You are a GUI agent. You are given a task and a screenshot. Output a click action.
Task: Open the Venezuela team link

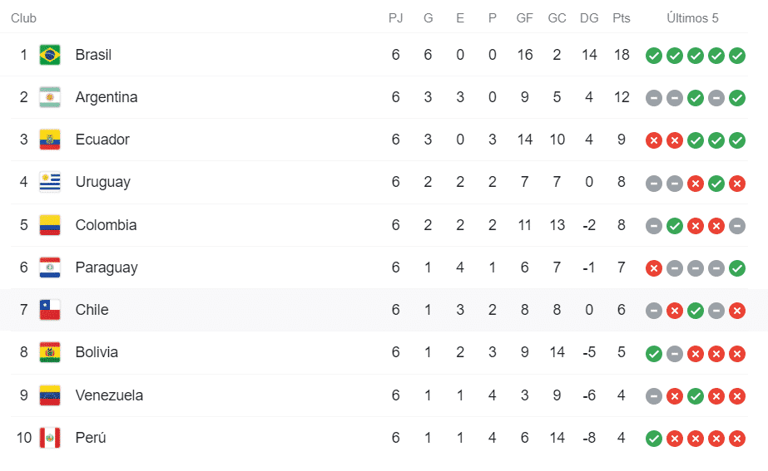click(109, 395)
